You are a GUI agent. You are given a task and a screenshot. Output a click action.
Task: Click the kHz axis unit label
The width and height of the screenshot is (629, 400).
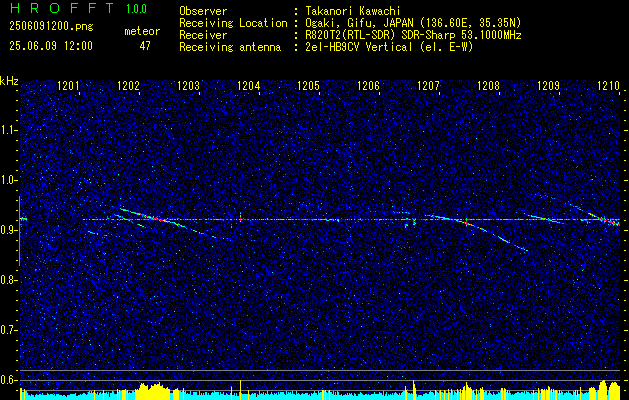[x=9, y=81]
